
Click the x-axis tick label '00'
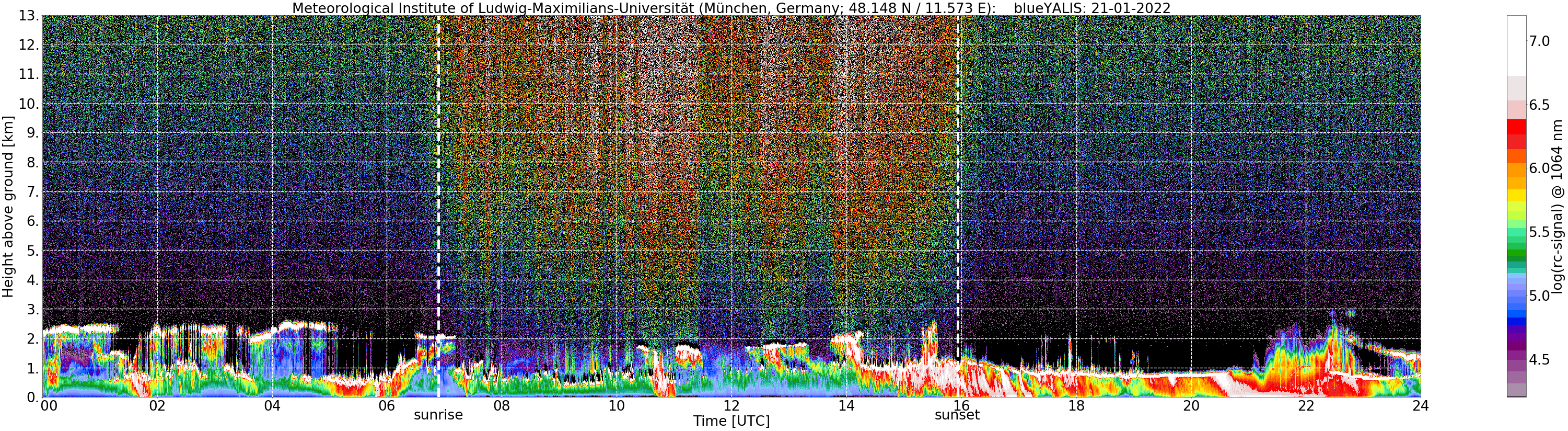[x=48, y=406]
